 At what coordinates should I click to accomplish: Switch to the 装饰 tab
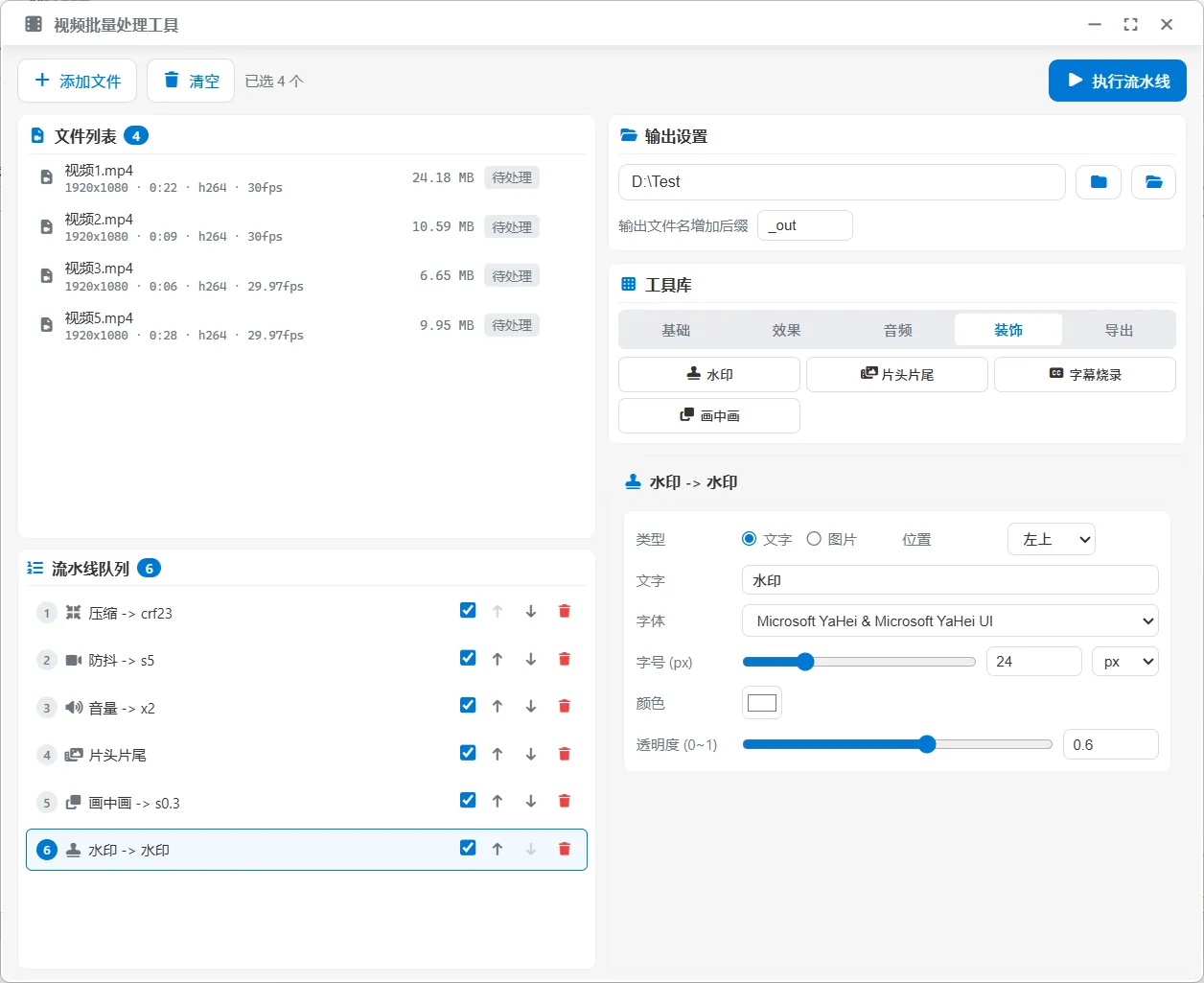coord(1008,330)
